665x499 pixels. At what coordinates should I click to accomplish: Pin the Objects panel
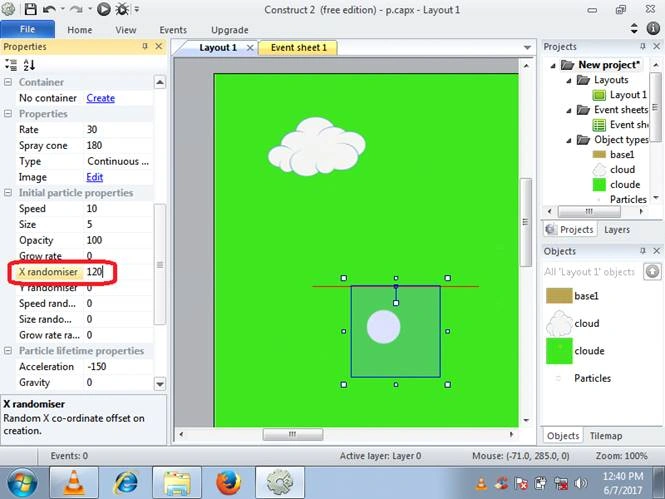pos(643,251)
